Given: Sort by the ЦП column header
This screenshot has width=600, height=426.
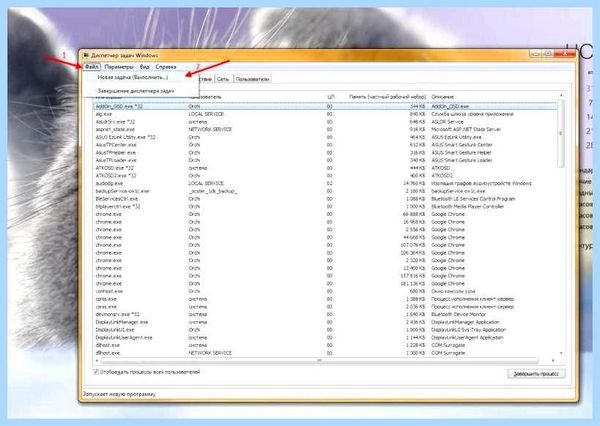Looking at the screenshot, I should pyautogui.click(x=331, y=97).
